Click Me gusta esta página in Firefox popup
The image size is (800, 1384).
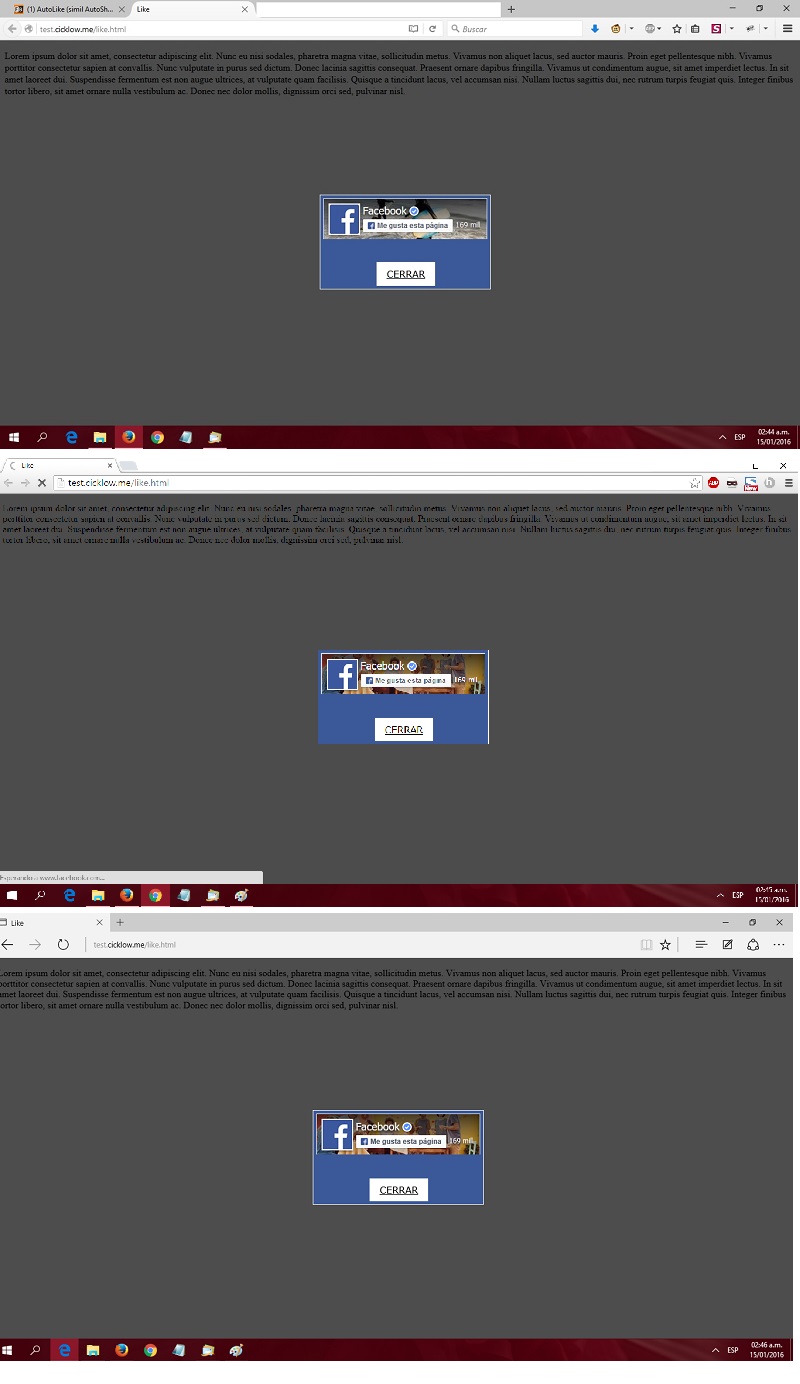pyautogui.click(x=407, y=226)
